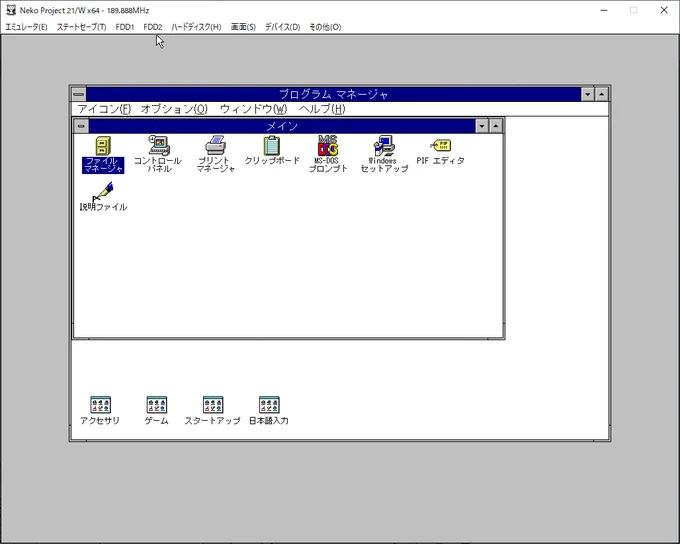
Task: Select the コントロールパネル (Control Panel) icon
Action: 158,154
